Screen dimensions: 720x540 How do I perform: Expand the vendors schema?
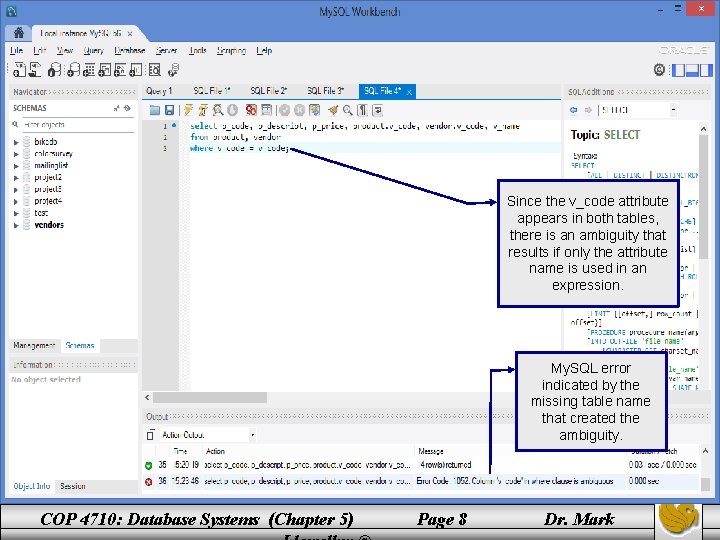click(x=16, y=225)
